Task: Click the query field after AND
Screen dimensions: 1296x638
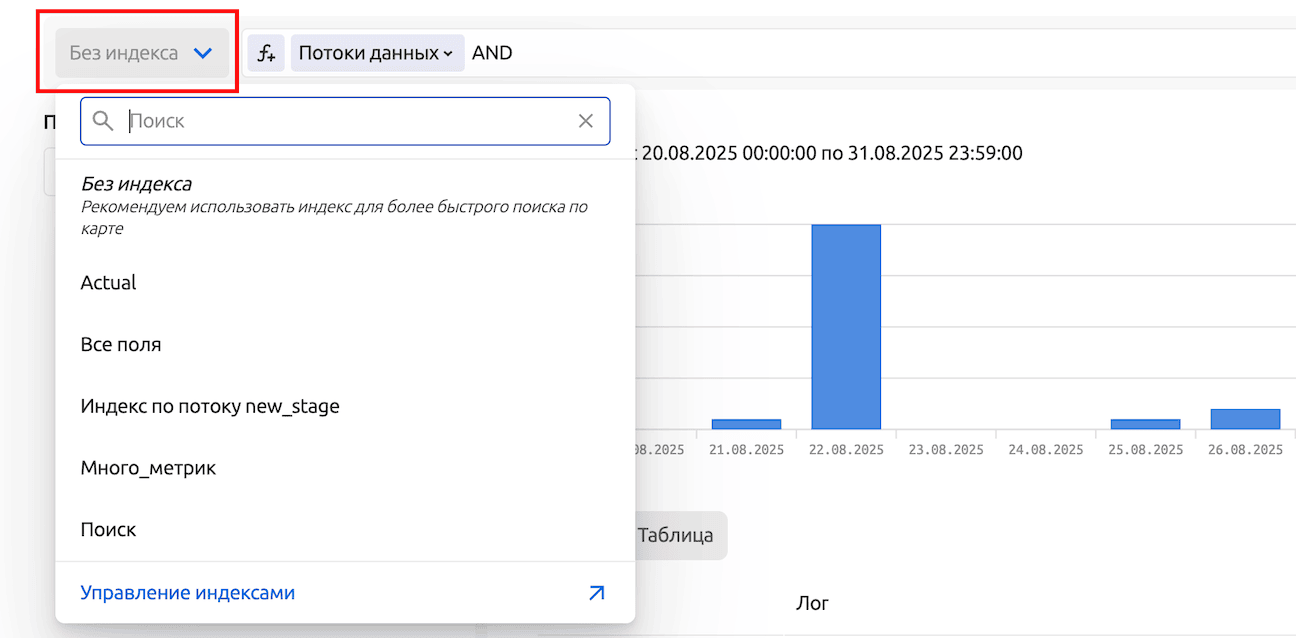Action: click(800, 53)
